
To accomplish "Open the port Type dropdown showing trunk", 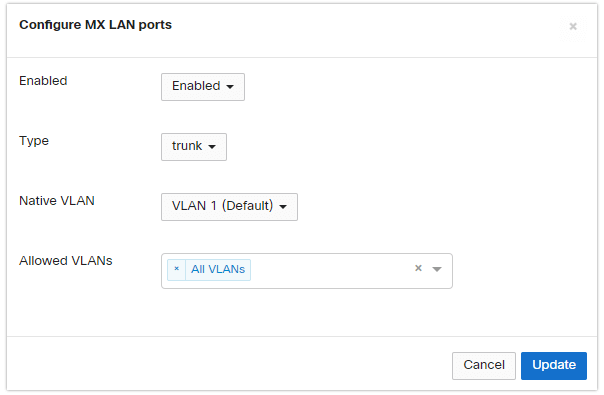I will [x=194, y=147].
